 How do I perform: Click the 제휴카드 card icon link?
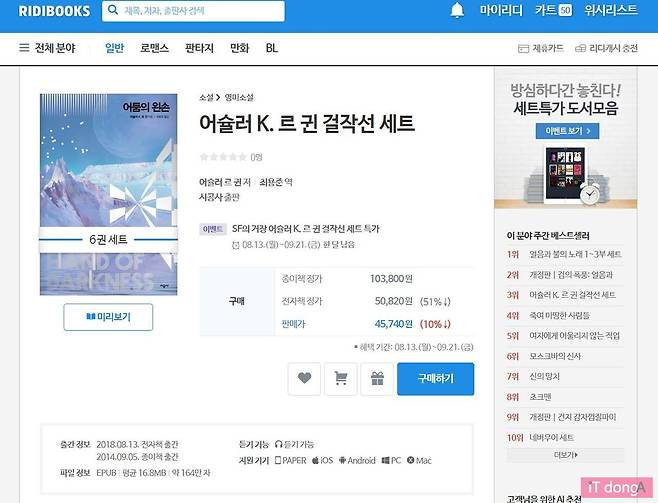[540, 48]
